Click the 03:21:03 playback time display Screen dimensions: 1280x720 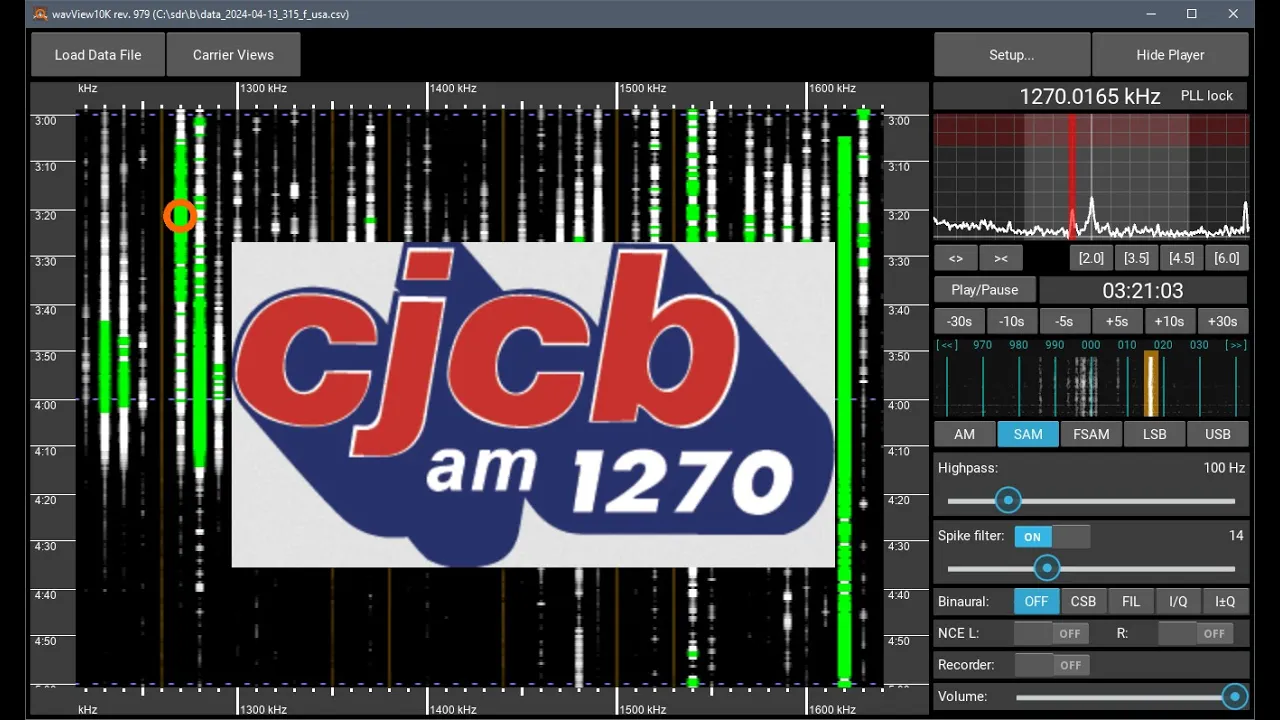click(1143, 290)
